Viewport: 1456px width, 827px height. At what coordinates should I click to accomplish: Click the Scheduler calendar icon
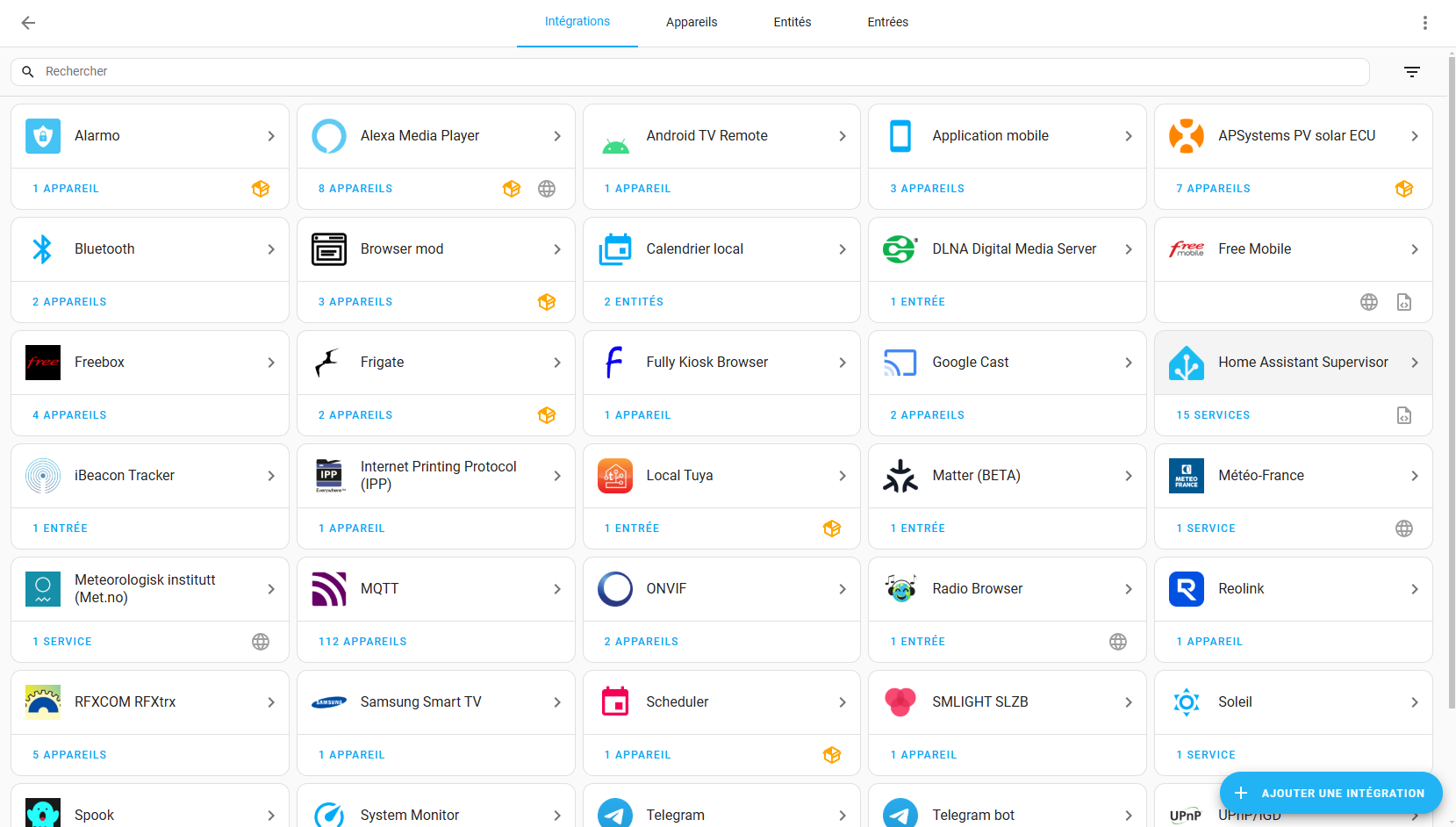(615, 702)
